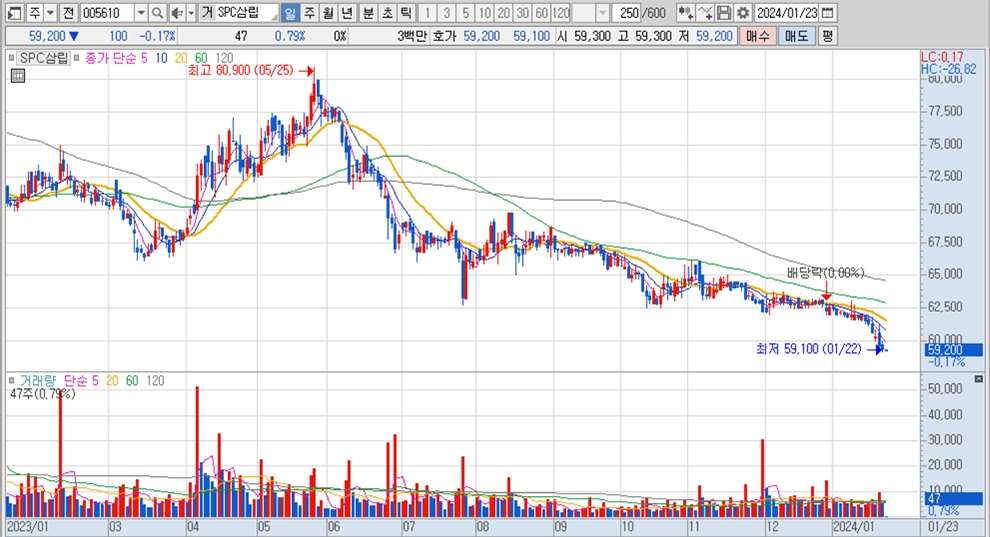Open the dropdown next to 주 button
The height and width of the screenshot is (537, 990).
(x=50, y=13)
